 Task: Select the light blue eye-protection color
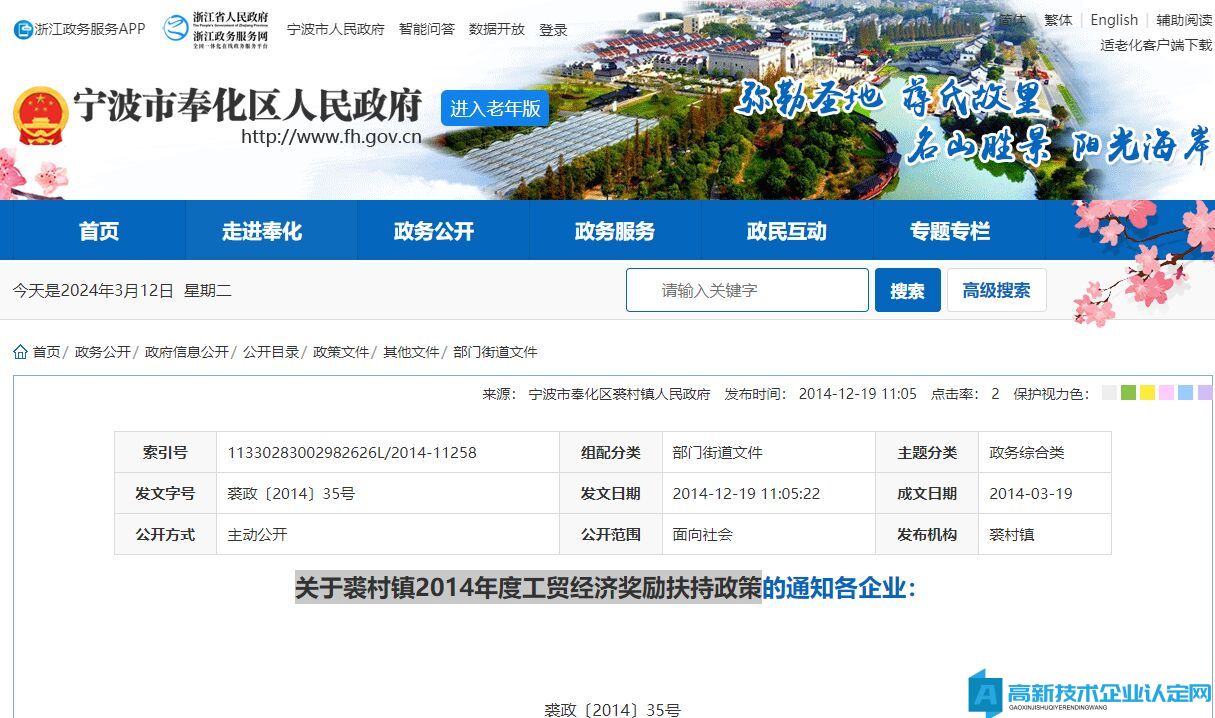[x=1185, y=393]
